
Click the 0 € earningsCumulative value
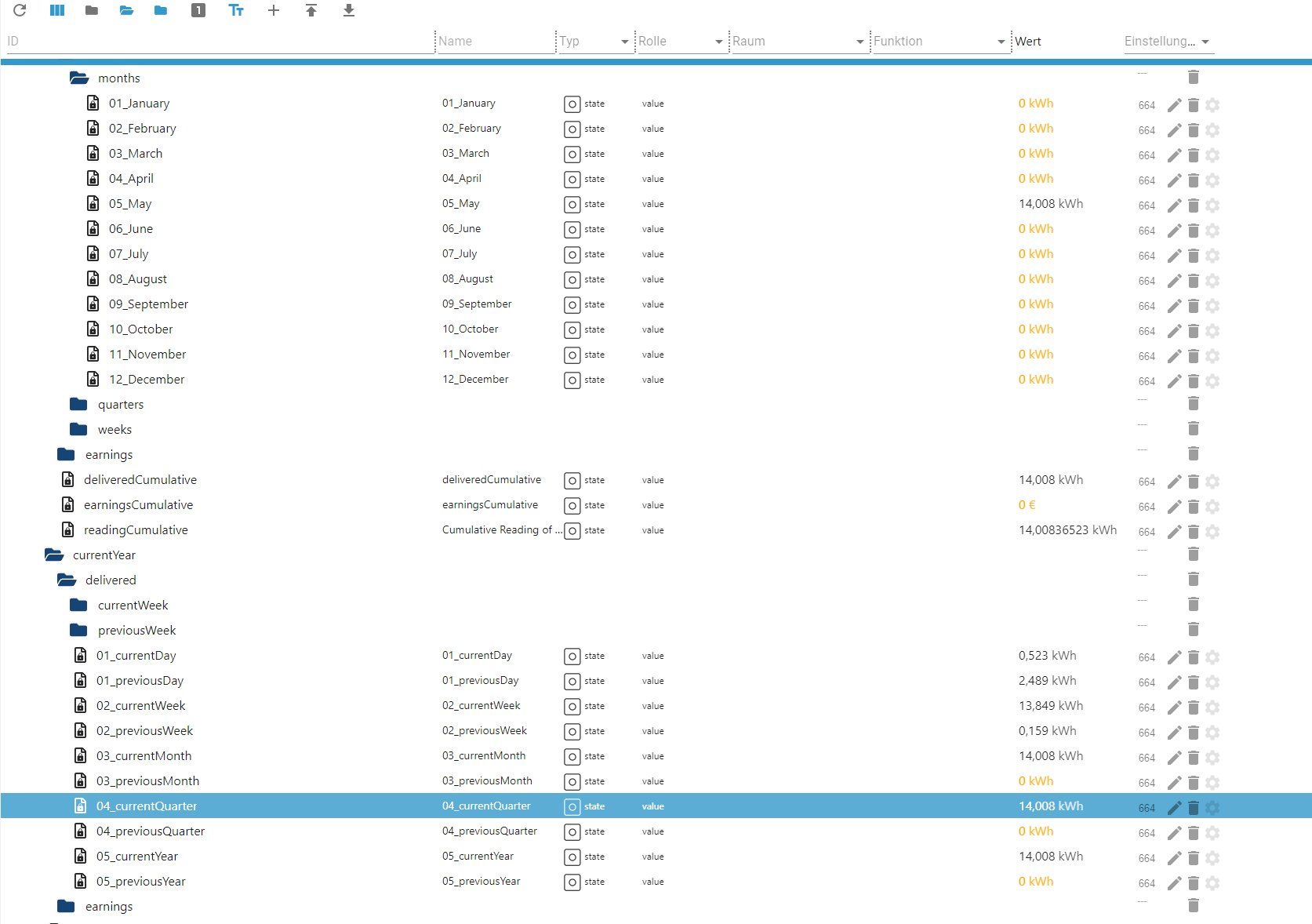[1027, 505]
